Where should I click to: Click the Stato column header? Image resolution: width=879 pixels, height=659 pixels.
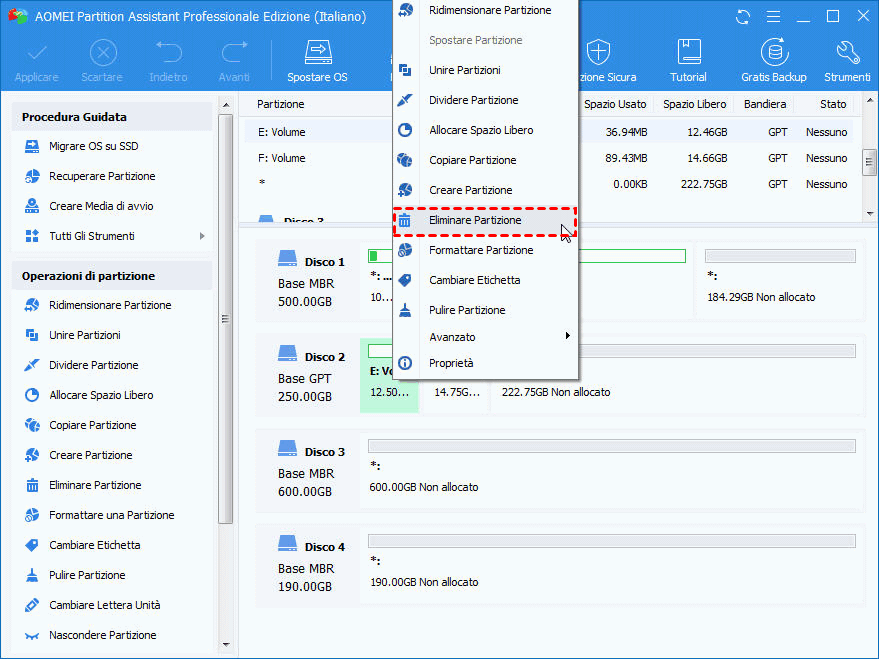(832, 104)
